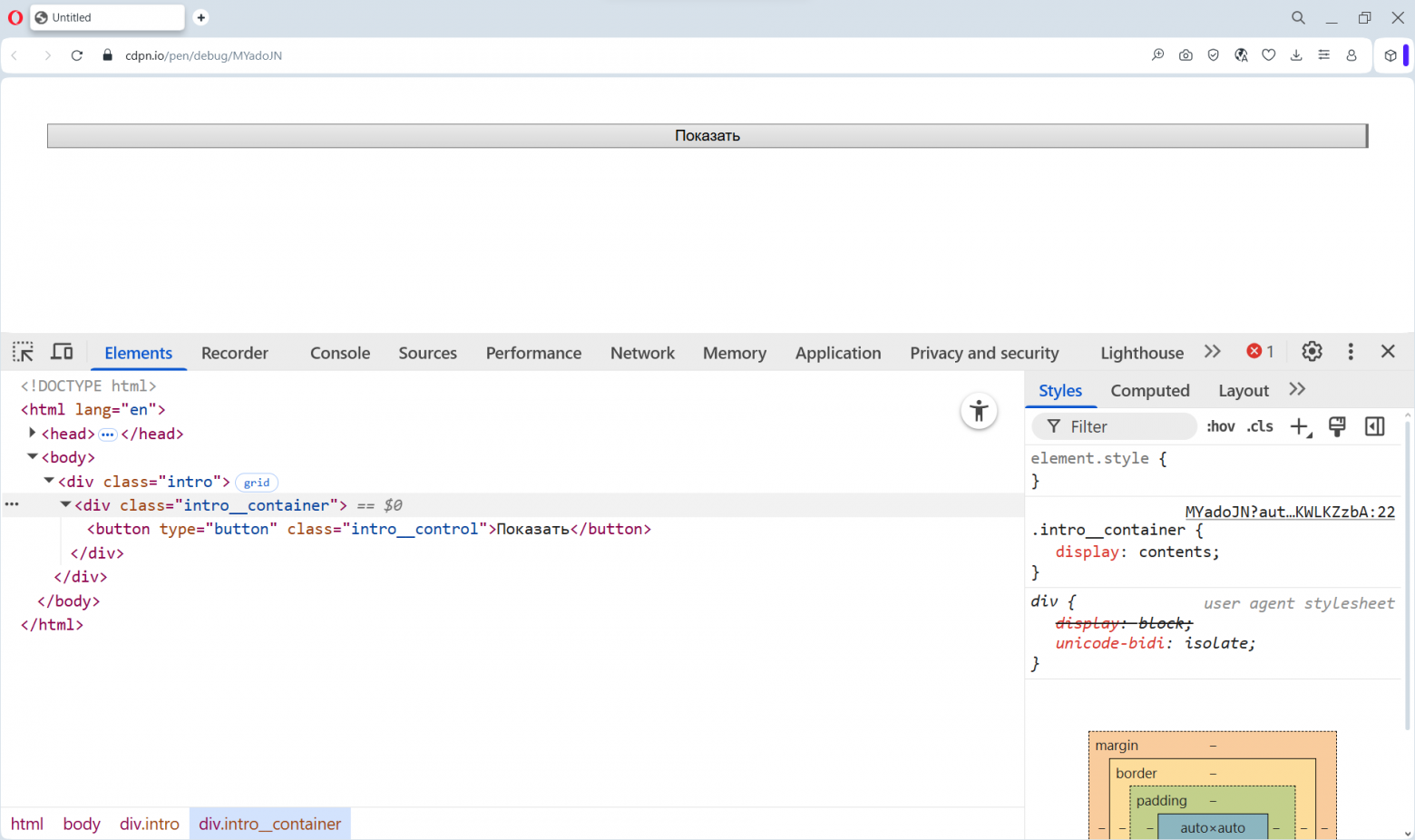Toggle the computed styles sidebar
Screen dimensions: 1415x840
1374,426
